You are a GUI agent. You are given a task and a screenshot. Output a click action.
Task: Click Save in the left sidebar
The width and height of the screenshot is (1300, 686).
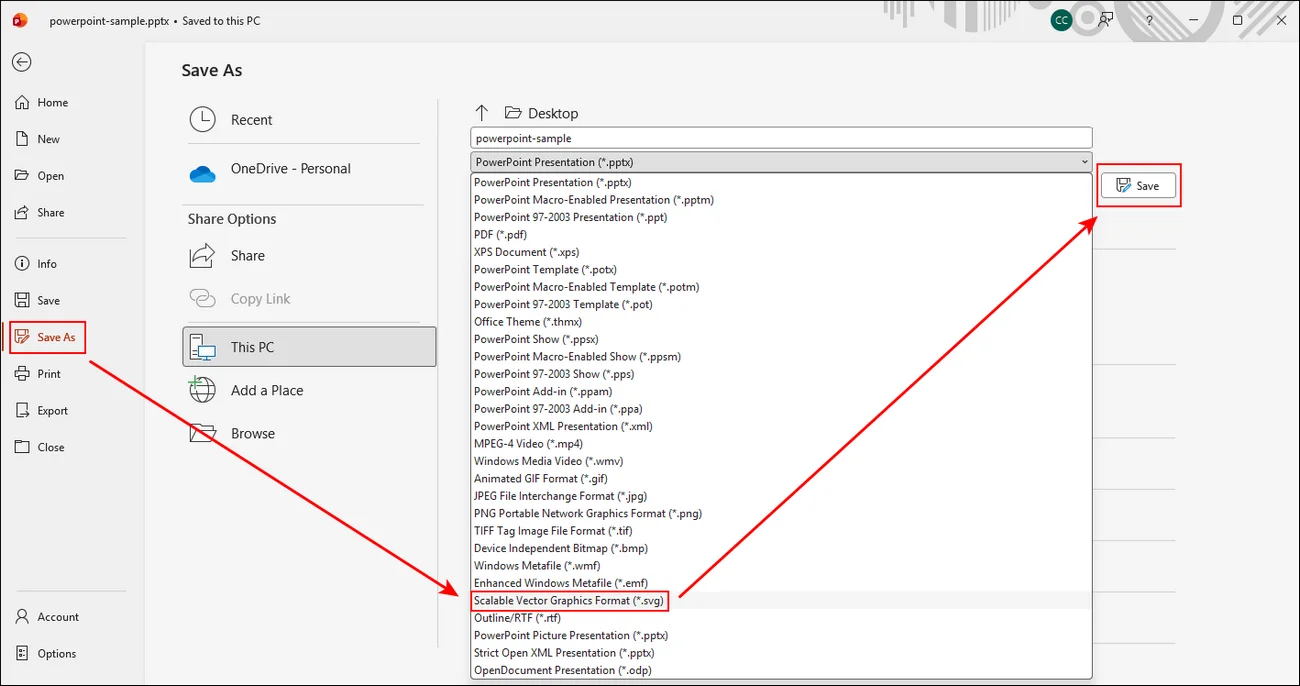38,300
